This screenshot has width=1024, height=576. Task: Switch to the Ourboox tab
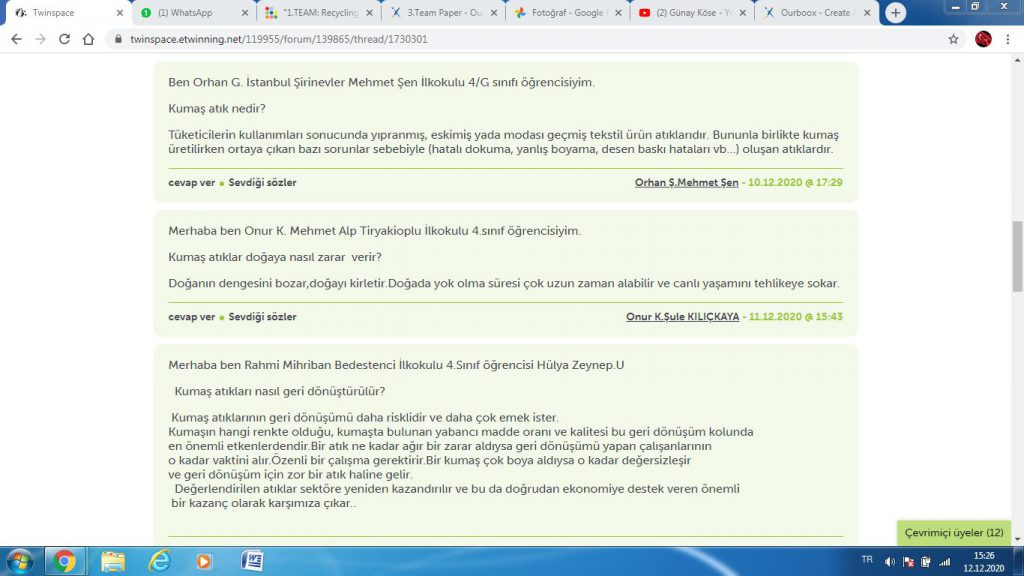click(x=815, y=13)
